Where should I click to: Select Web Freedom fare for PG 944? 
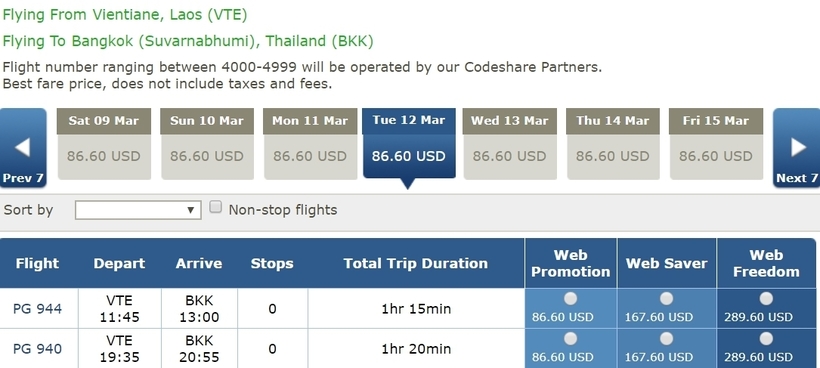pyautogui.click(x=766, y=298)
